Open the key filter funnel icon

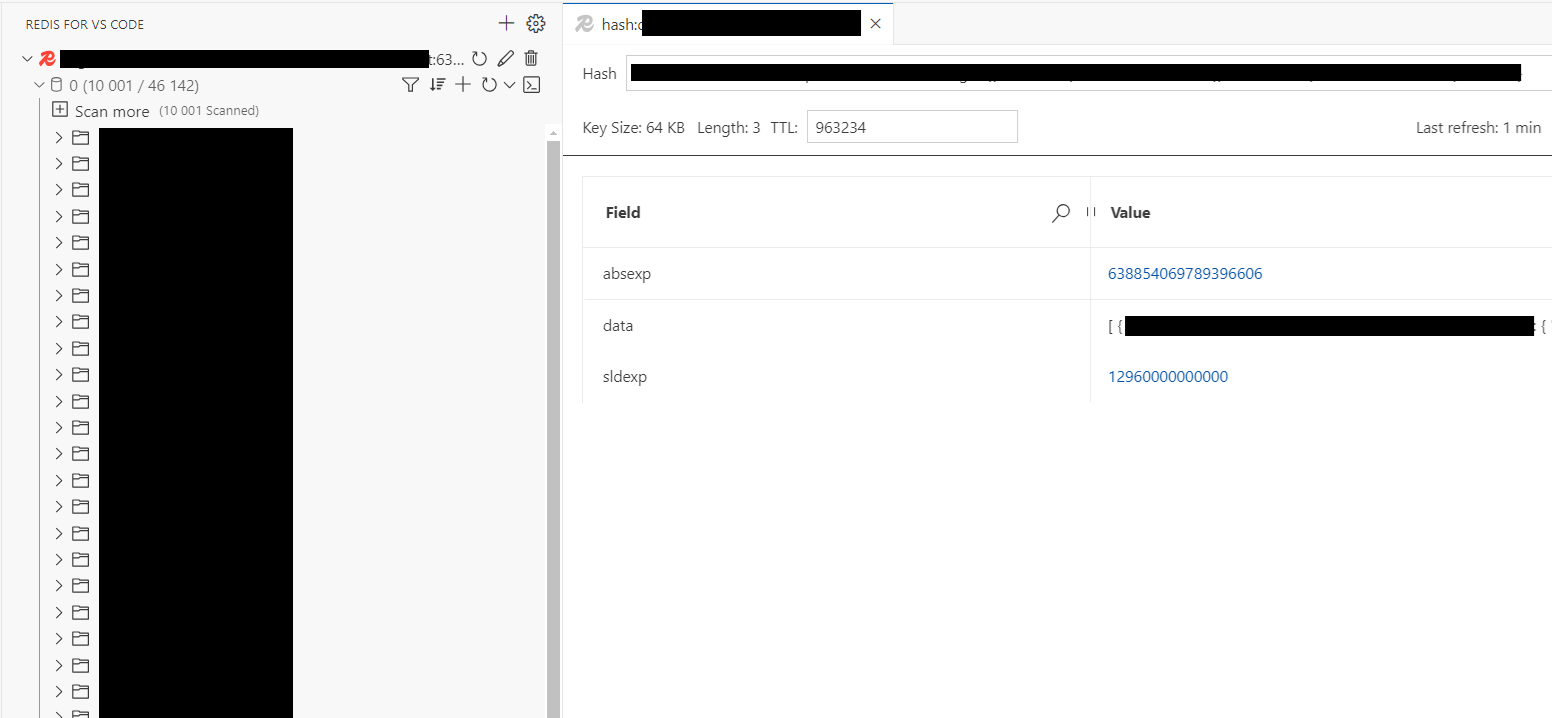click(410, 85)
